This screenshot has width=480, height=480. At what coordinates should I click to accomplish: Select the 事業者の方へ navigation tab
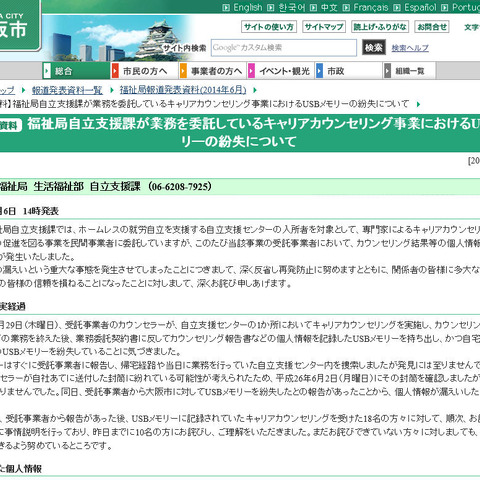click(x=213, y=71)
